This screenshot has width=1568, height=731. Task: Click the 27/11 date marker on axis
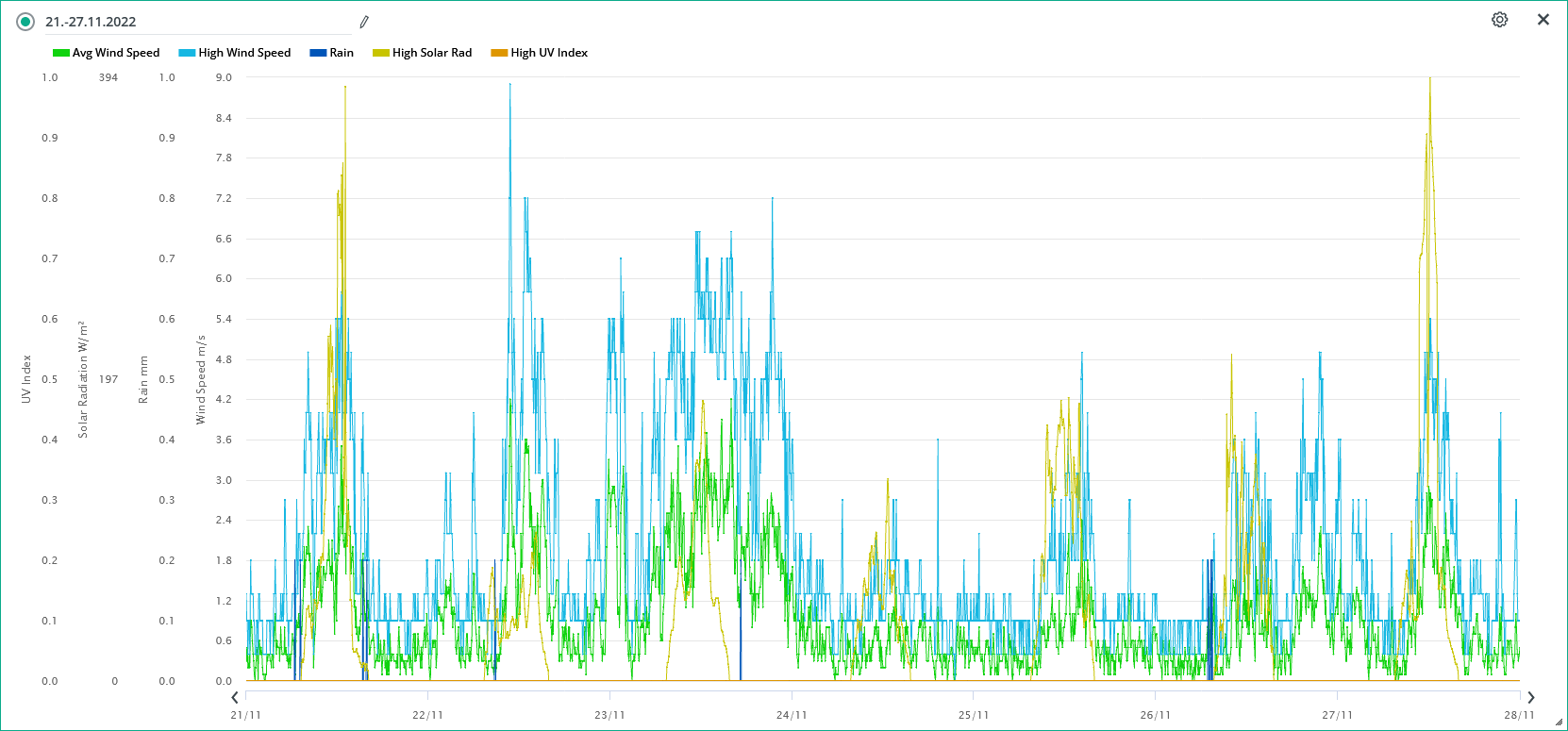click(1337, 715)
